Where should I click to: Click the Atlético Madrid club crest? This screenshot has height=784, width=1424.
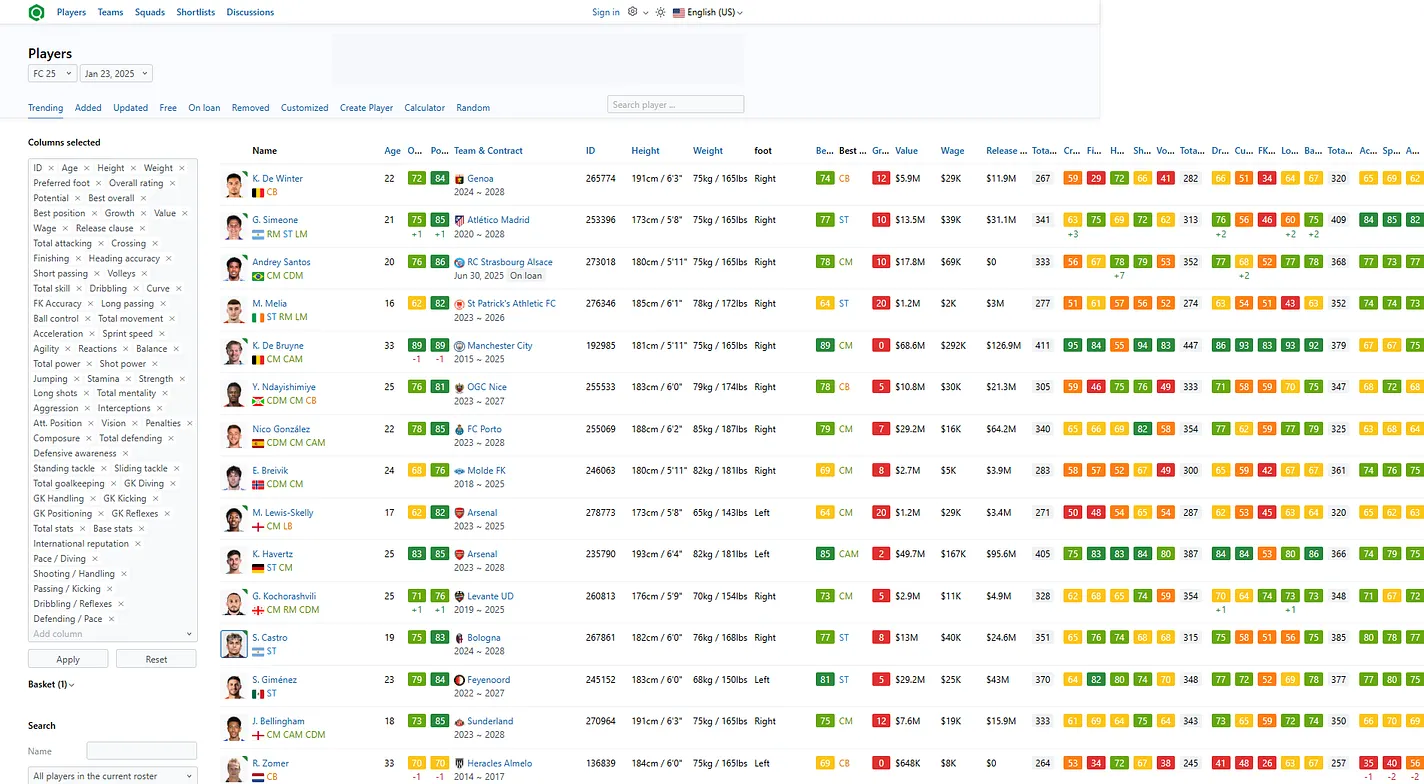[460, 220]
